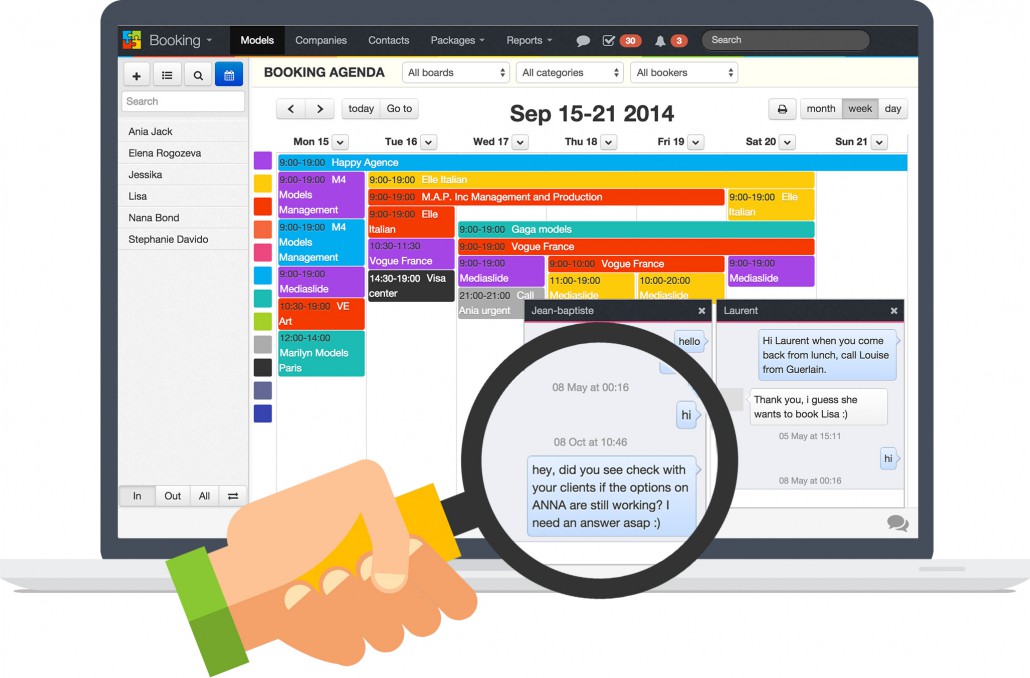The width and height of the screenshot is (1030, 678).
Task: Click the print agenda icon
Action: click(782, 109)
